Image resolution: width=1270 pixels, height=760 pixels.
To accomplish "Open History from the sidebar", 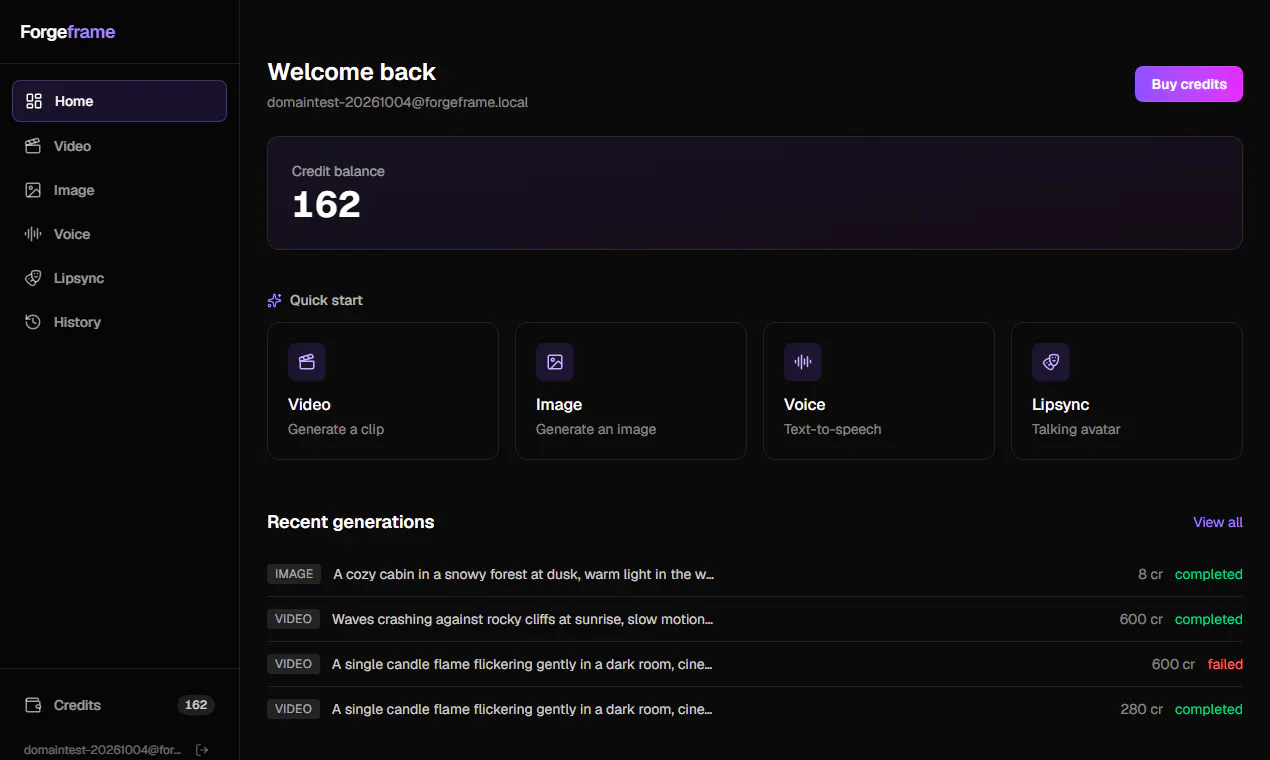I will tap(120, 322).
